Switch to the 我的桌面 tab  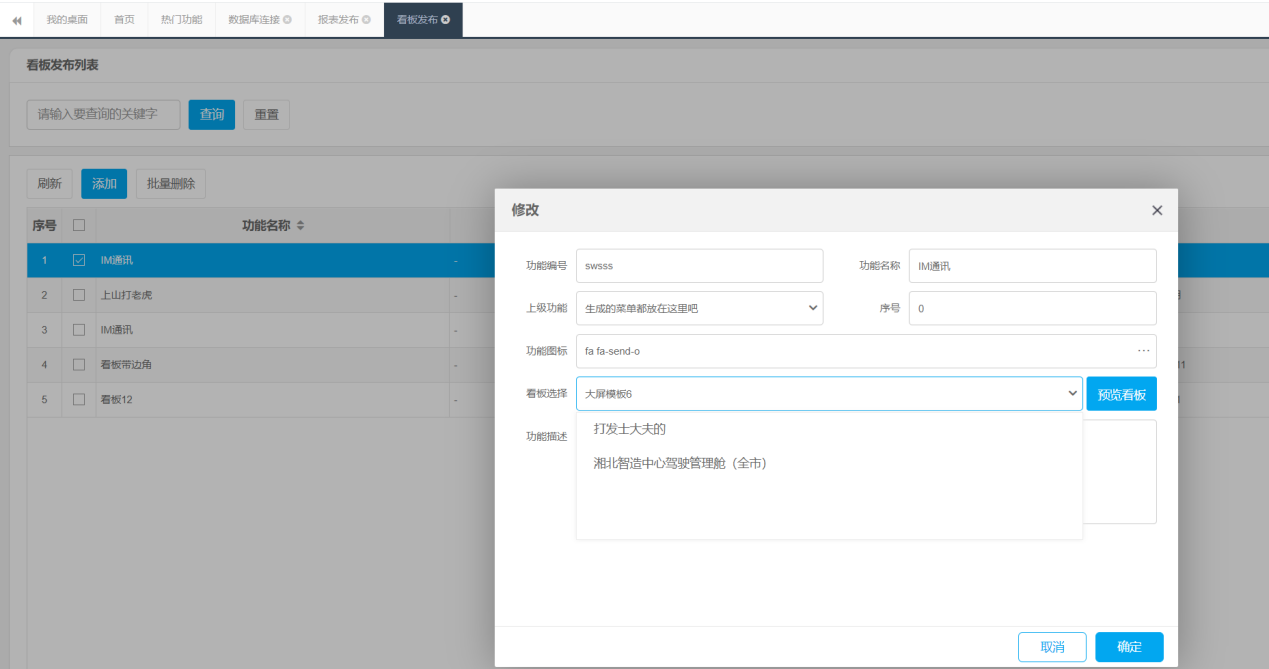tap(67, 20)
